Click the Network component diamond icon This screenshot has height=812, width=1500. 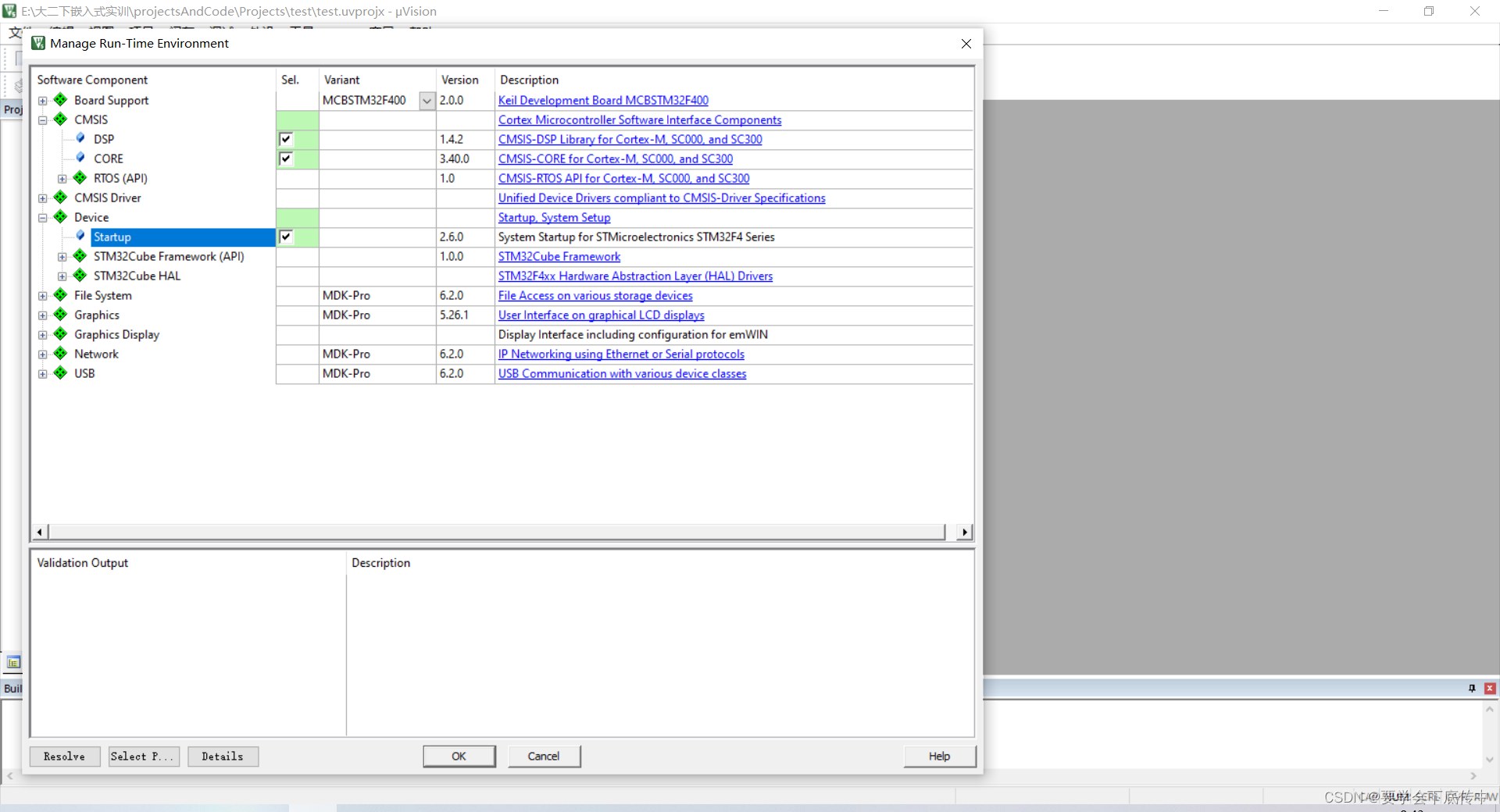[x=60, y=354]
